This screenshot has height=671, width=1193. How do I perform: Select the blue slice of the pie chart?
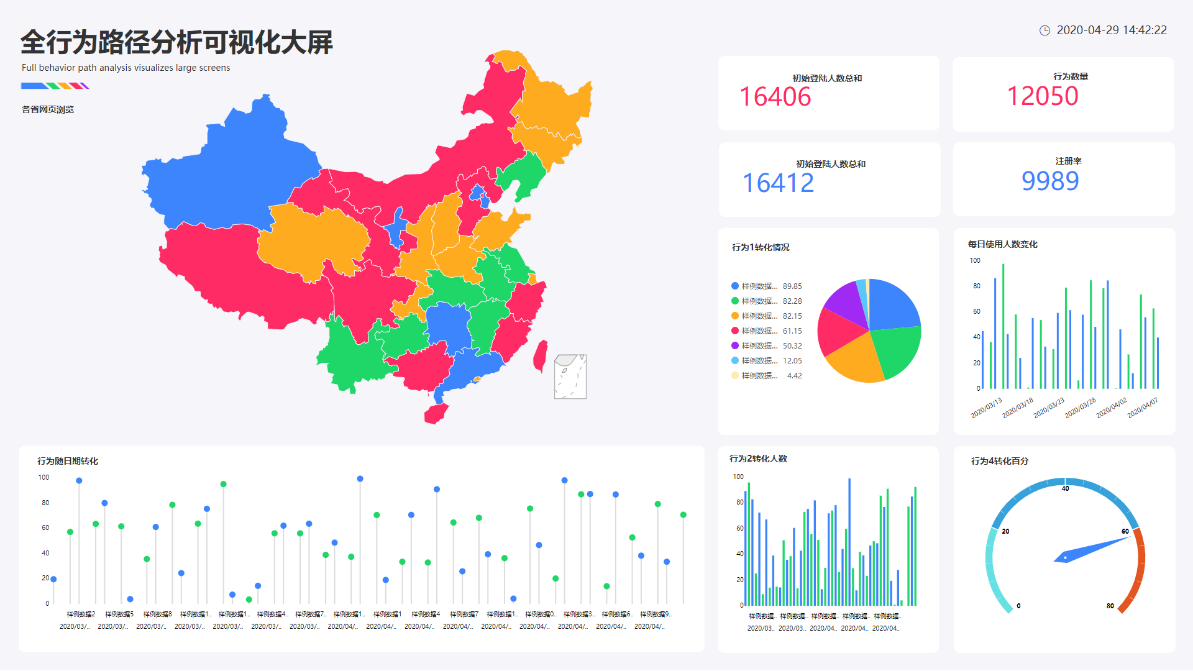(x=893, y=304)
